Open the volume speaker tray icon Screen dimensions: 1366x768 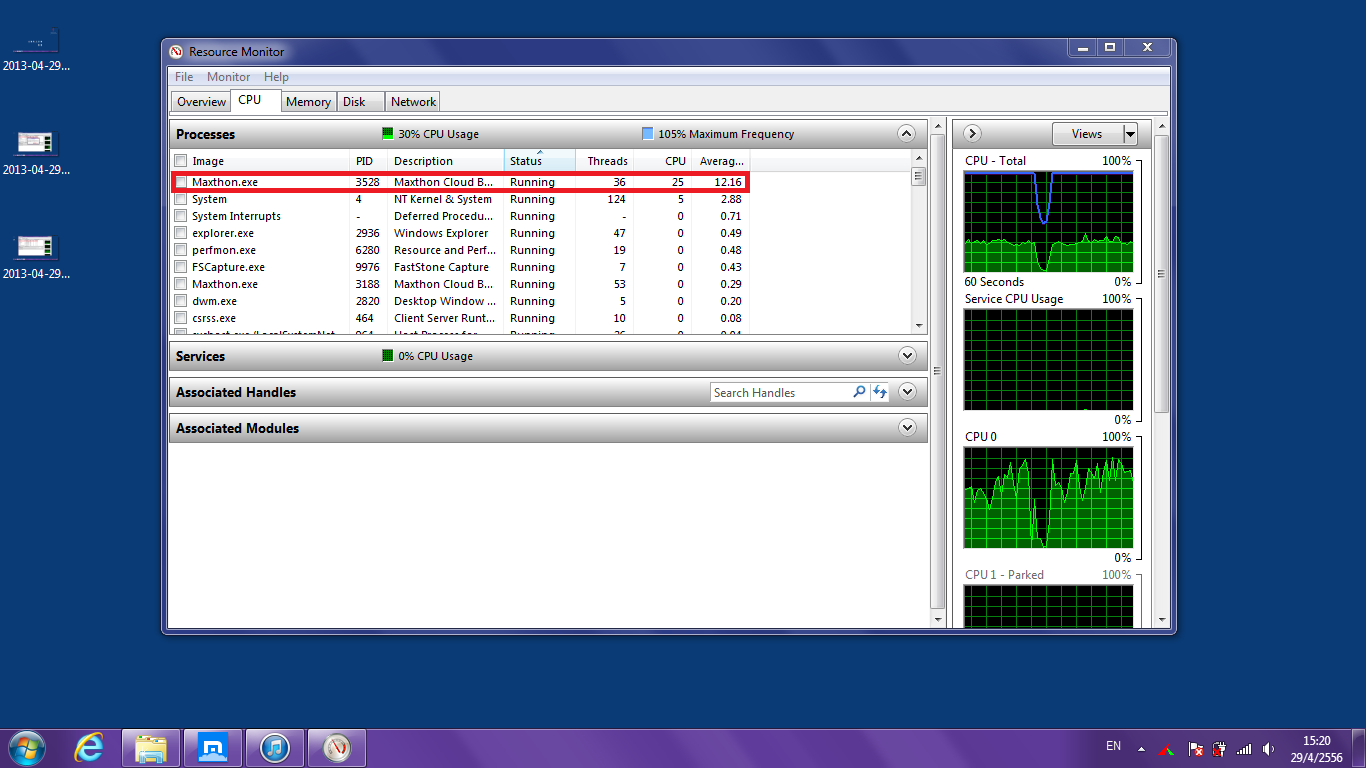pyautogui.click(x=1269, y=748)
